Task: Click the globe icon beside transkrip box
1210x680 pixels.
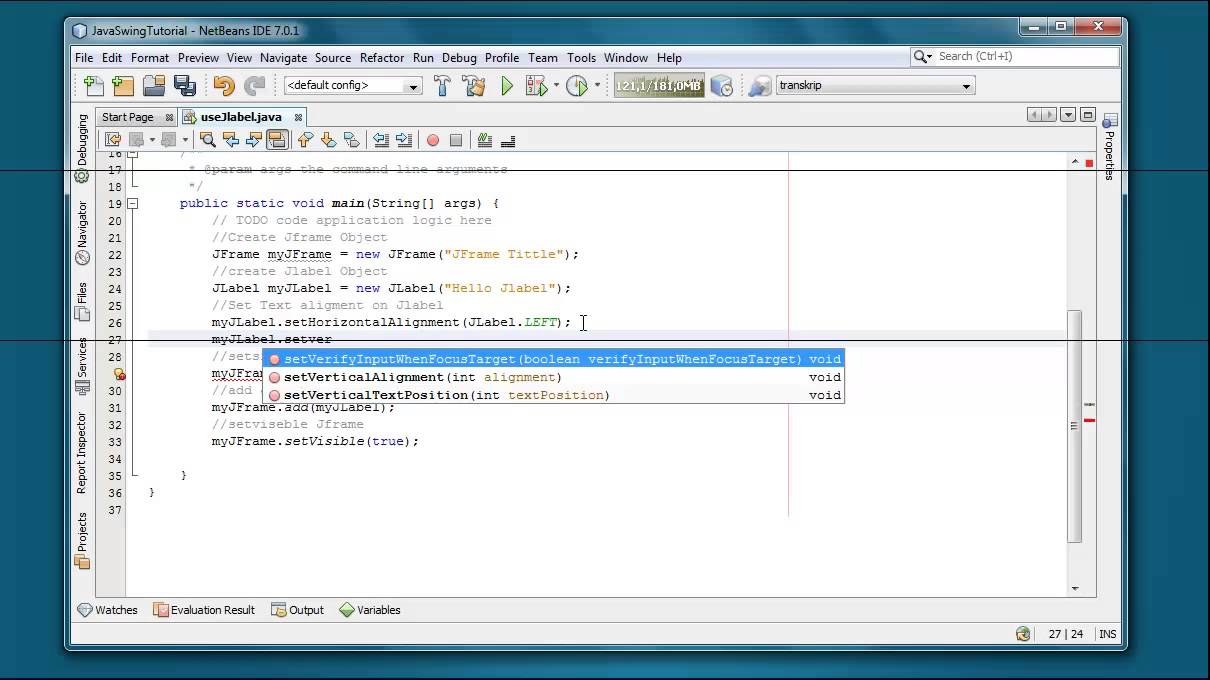Action: click(760, 86)
